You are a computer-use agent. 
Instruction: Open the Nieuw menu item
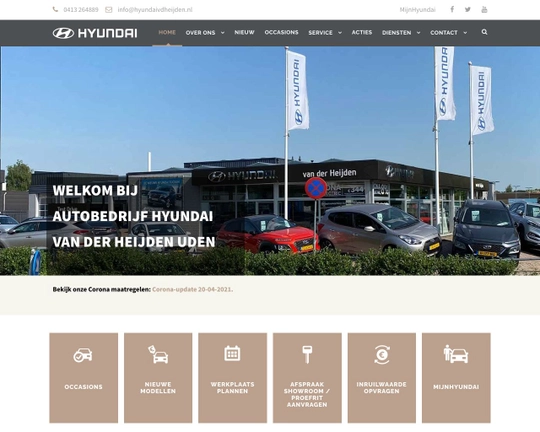[x=245, y=32]
